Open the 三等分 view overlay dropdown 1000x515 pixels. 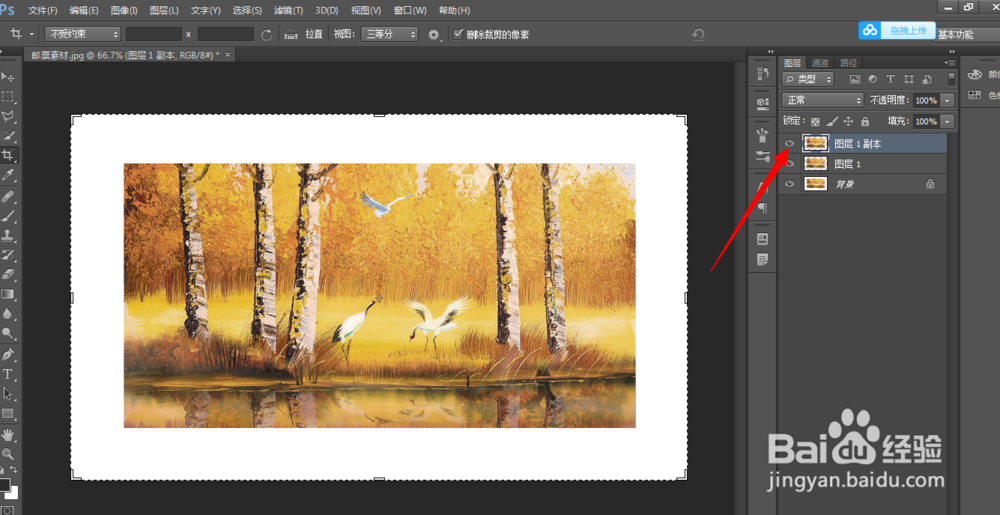(x=389, y=34)
